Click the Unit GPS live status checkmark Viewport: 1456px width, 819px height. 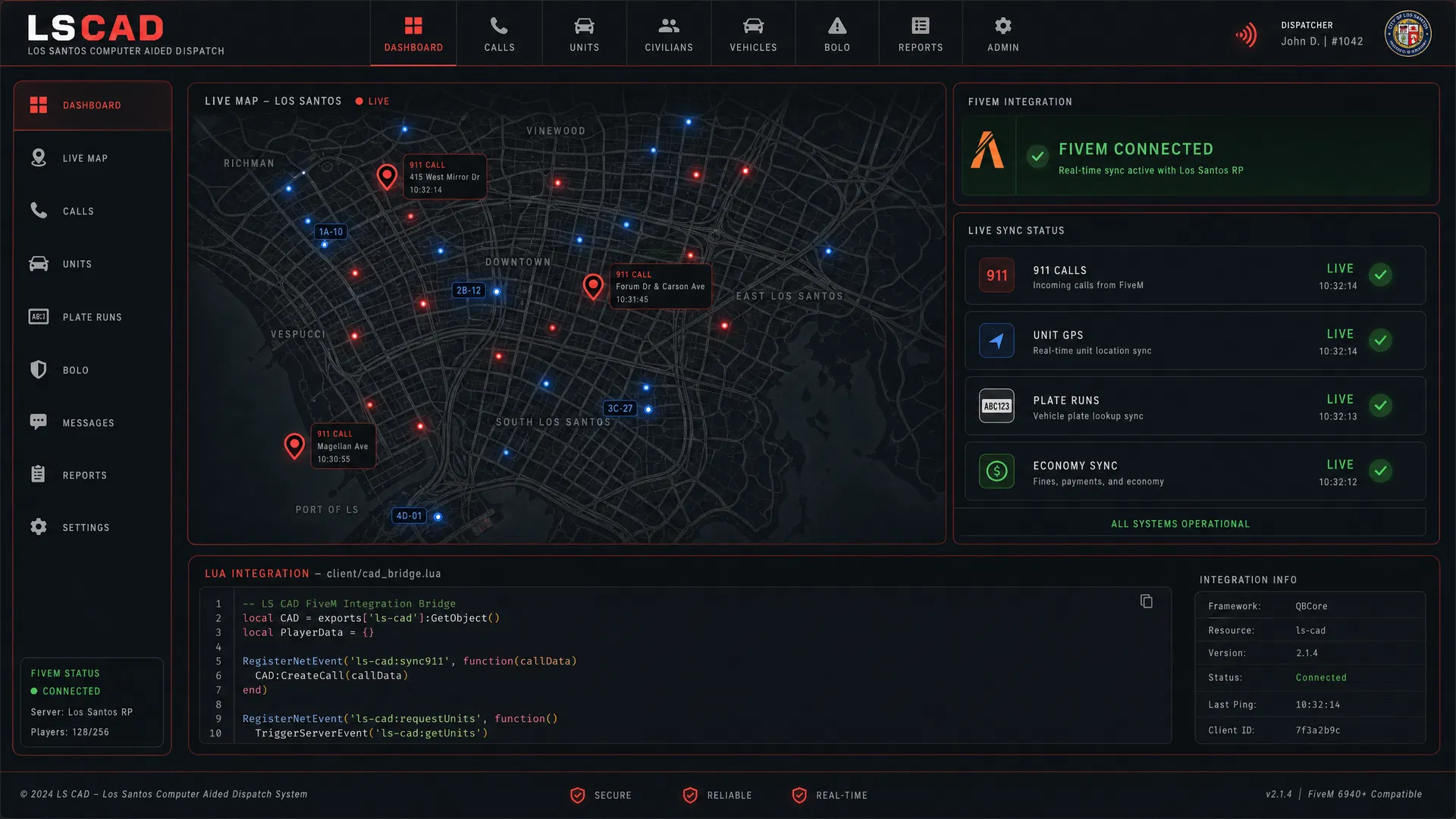pyautogui.click(x=1381, y=340)
